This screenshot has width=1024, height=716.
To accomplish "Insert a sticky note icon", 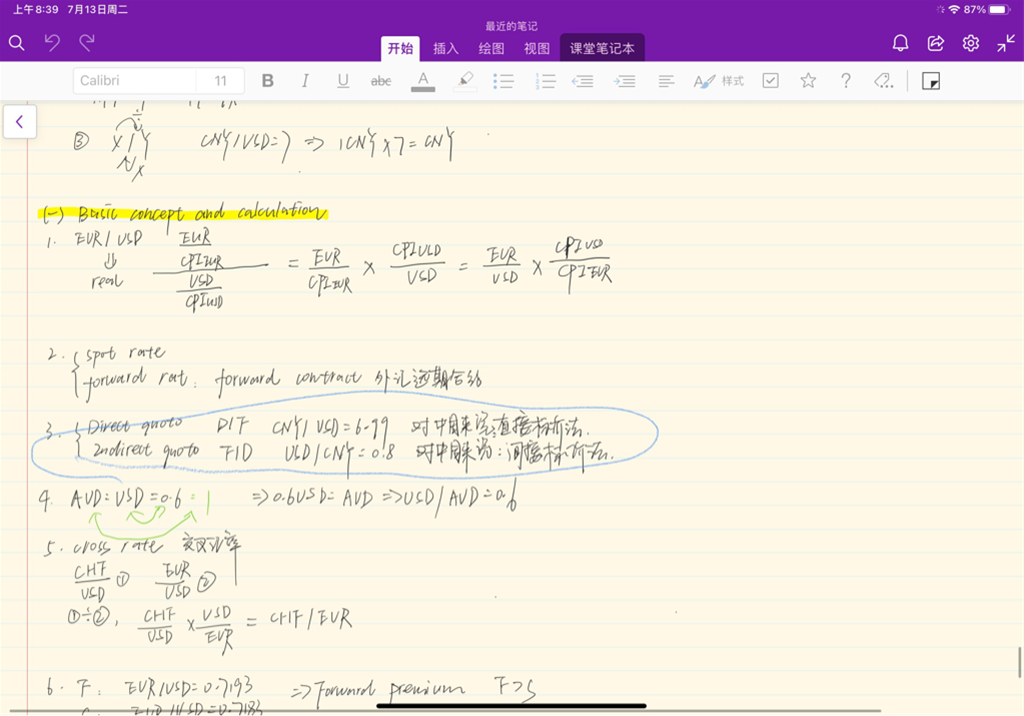I will 931,81.
